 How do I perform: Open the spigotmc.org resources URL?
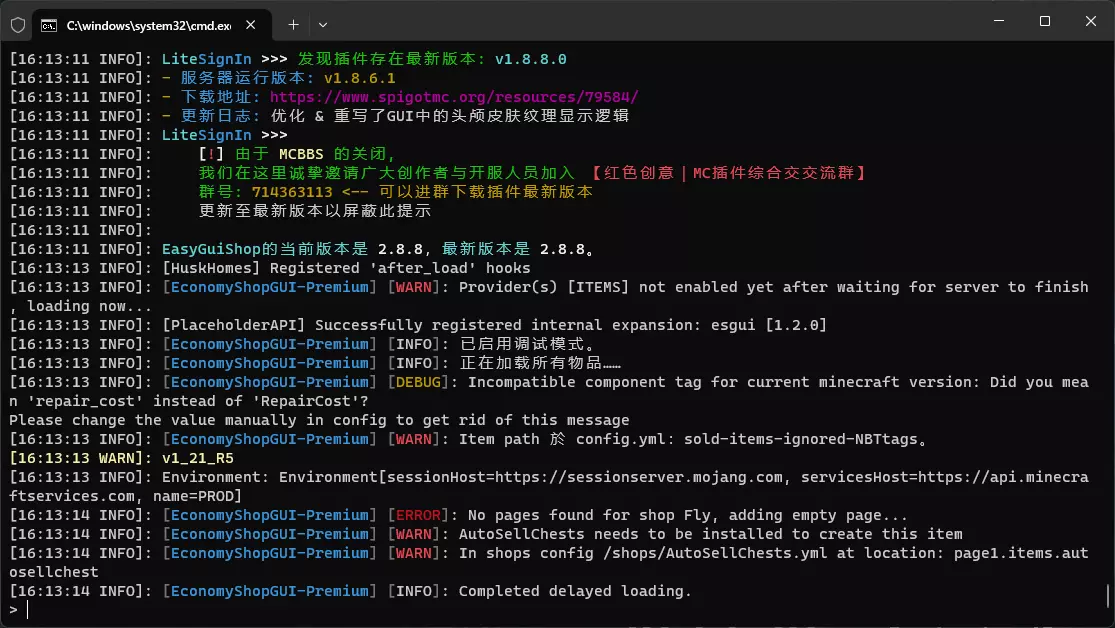454,97
